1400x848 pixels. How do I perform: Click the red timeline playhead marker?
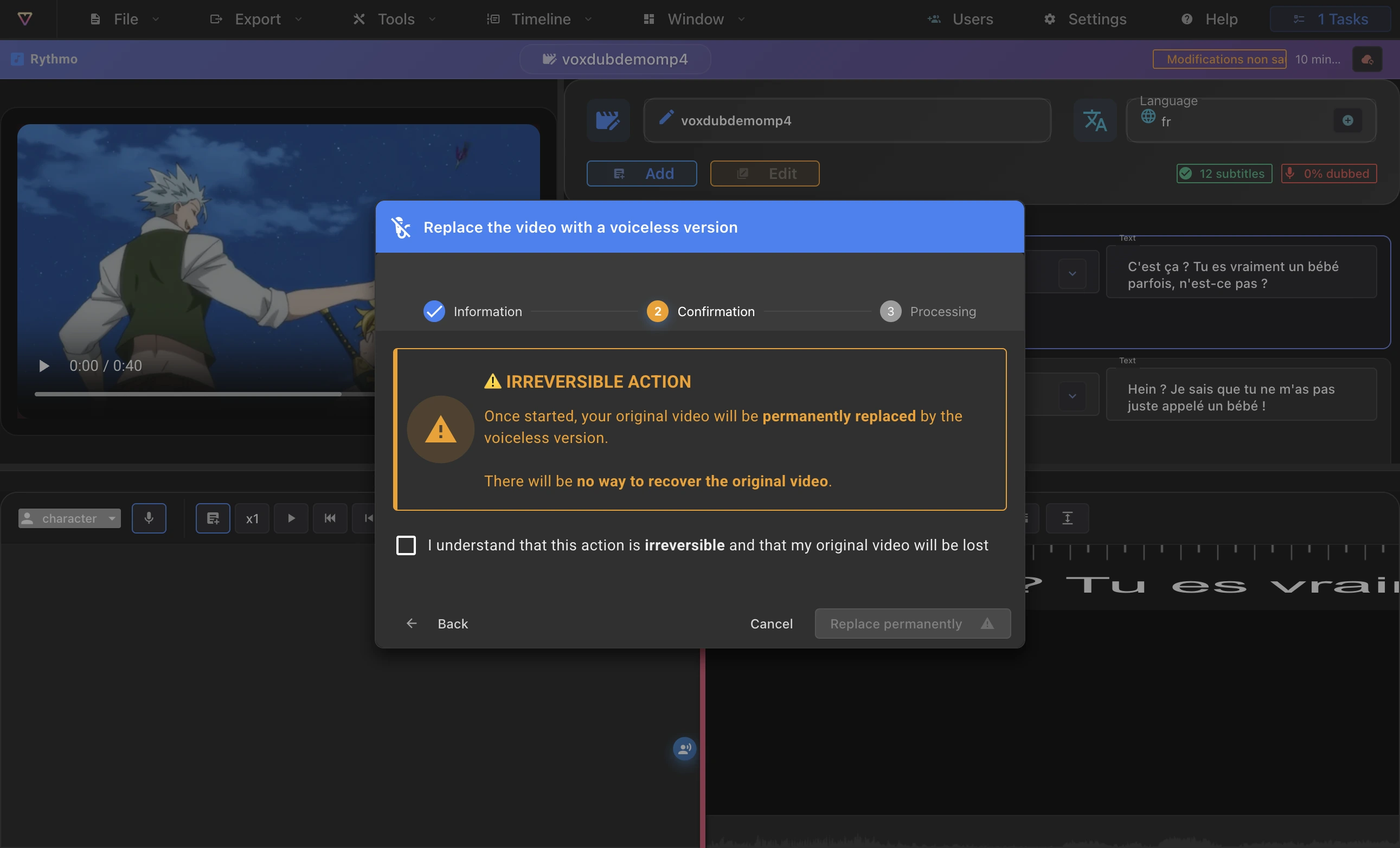pyautogui.click(x=703, y=748)
